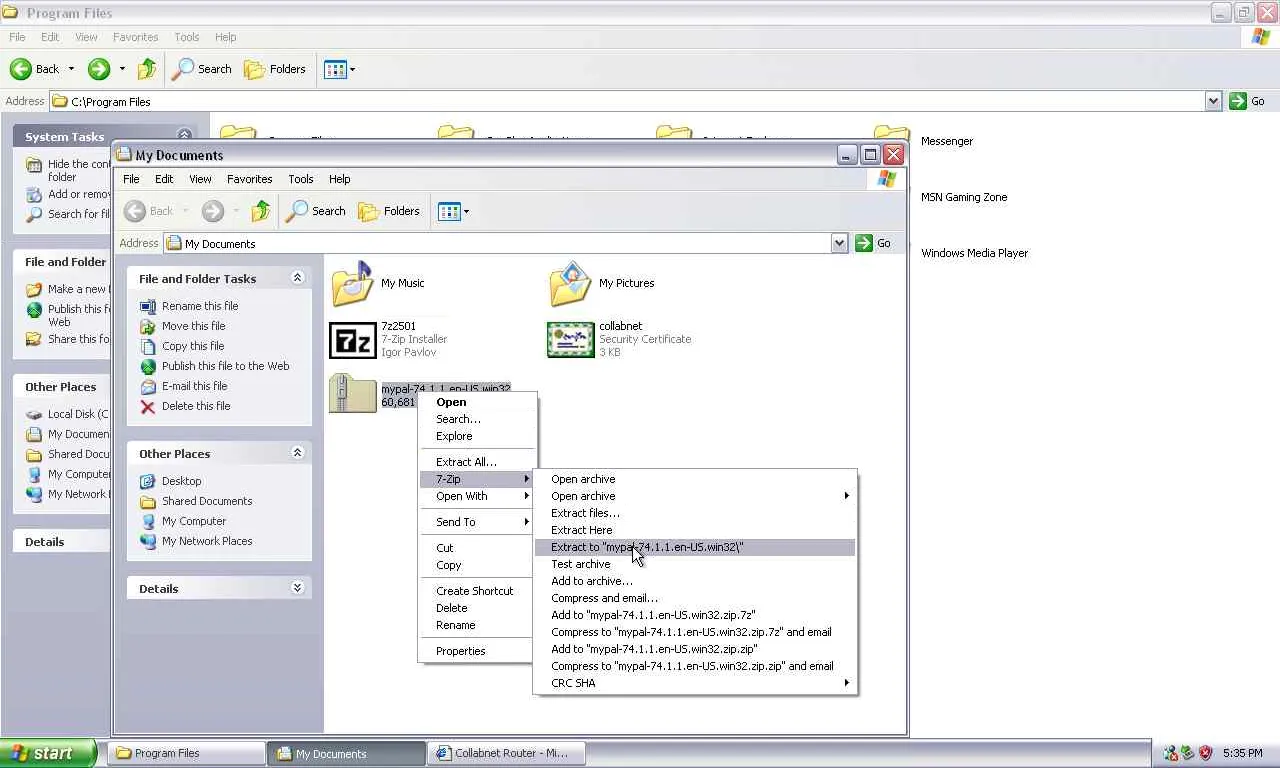The width and height of the screenshot is (1280, 768).
Task: Click Messenger folder in Program Files window
Action: point(947,141)
